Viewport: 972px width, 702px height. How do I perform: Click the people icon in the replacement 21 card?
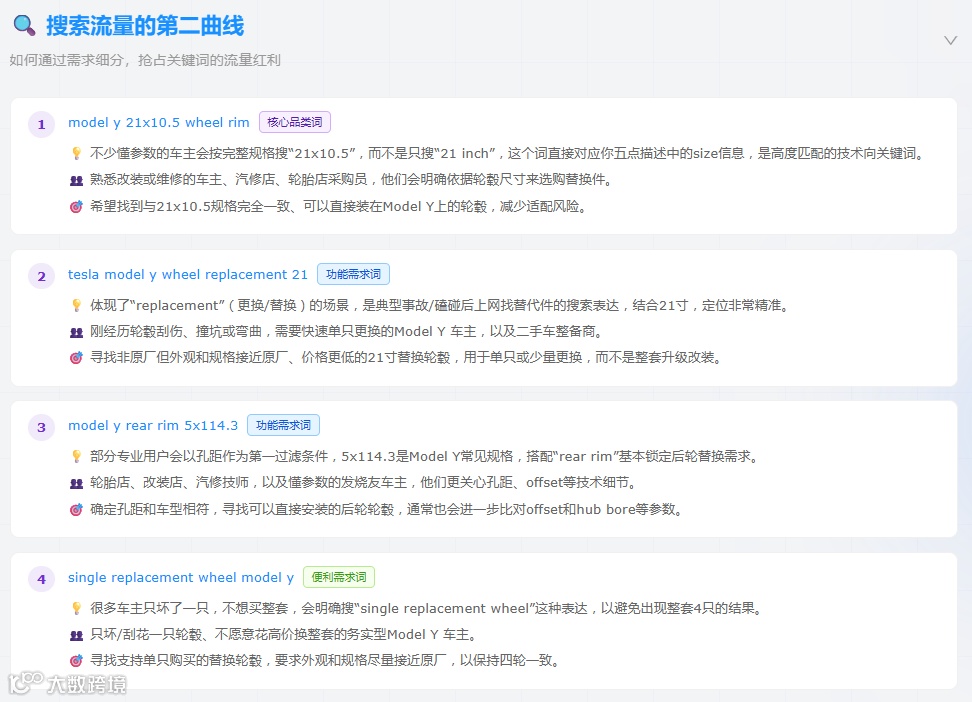tap(76, 332)
